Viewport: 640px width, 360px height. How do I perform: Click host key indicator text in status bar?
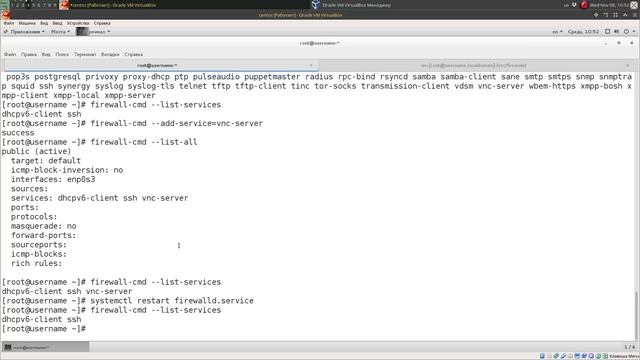click(624, 356)
